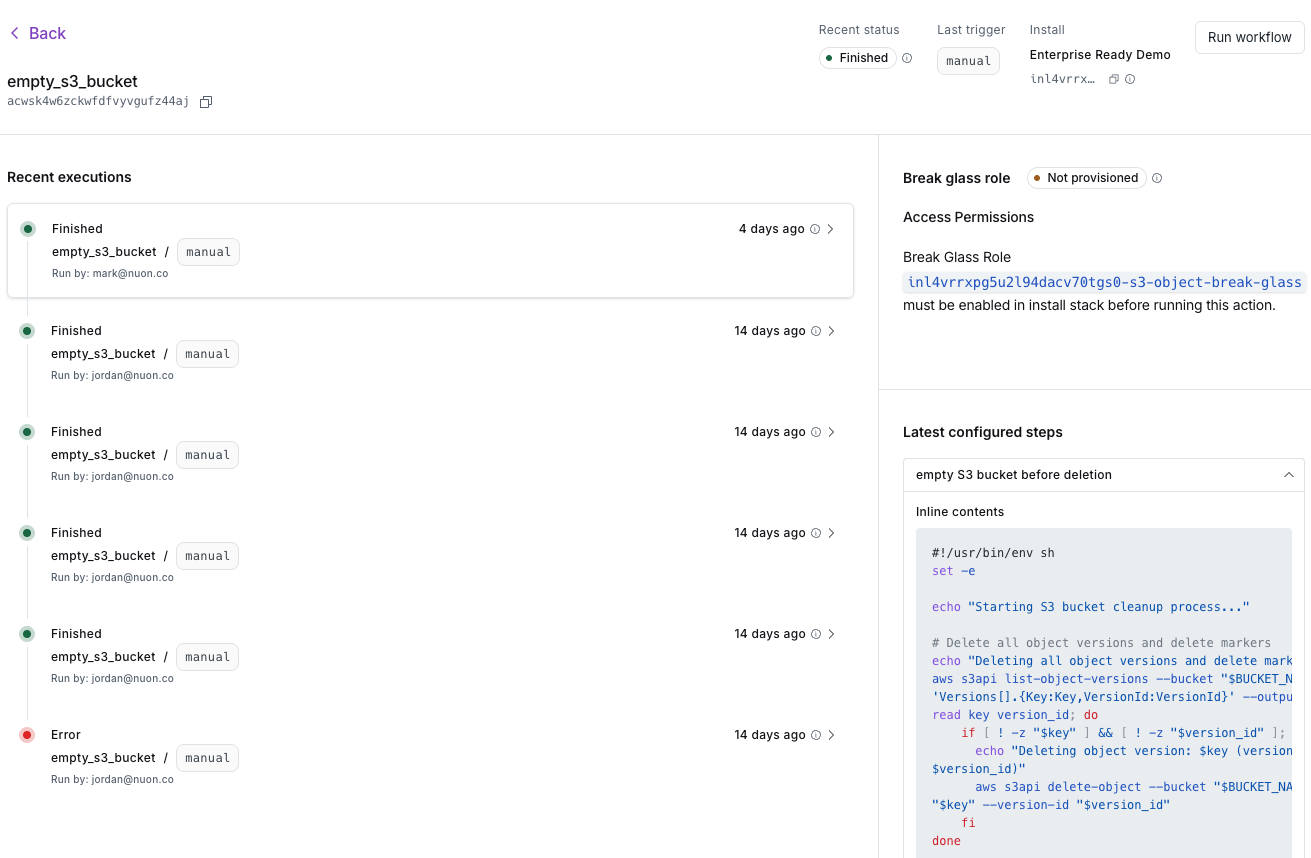Screen dimensions: 1311x858
Task: Expand the top execution with its right chevron
Action: 831,229
